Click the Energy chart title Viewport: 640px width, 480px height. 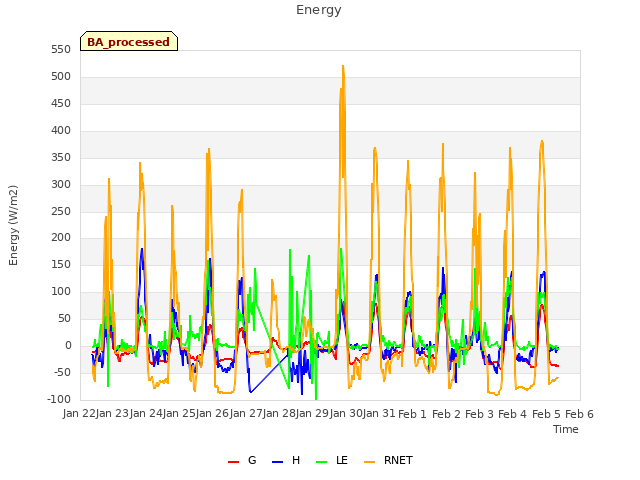coord(319,10)
